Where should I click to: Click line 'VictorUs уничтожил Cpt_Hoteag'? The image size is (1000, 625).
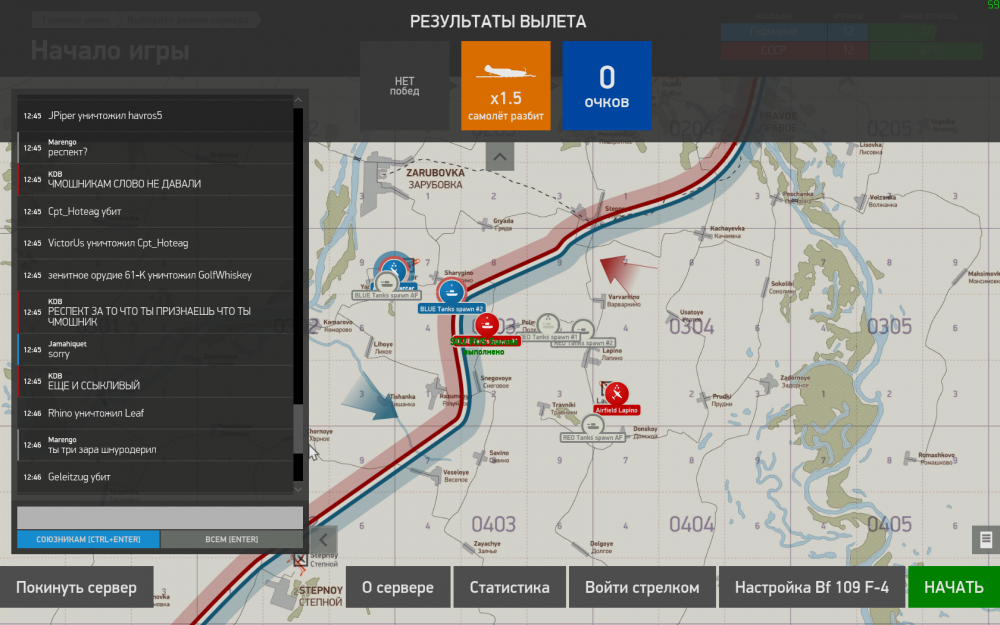[155, 243]
